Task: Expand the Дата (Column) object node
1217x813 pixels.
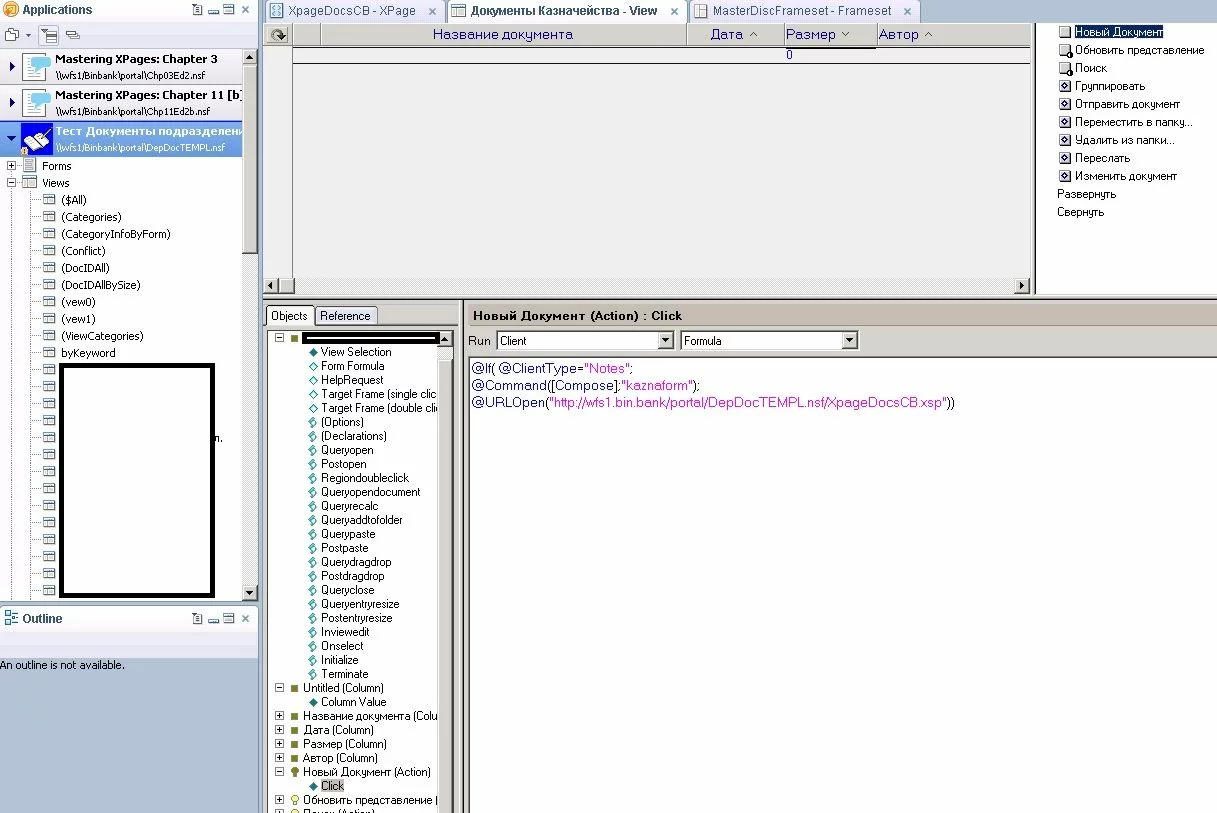Action: (280, 730)
